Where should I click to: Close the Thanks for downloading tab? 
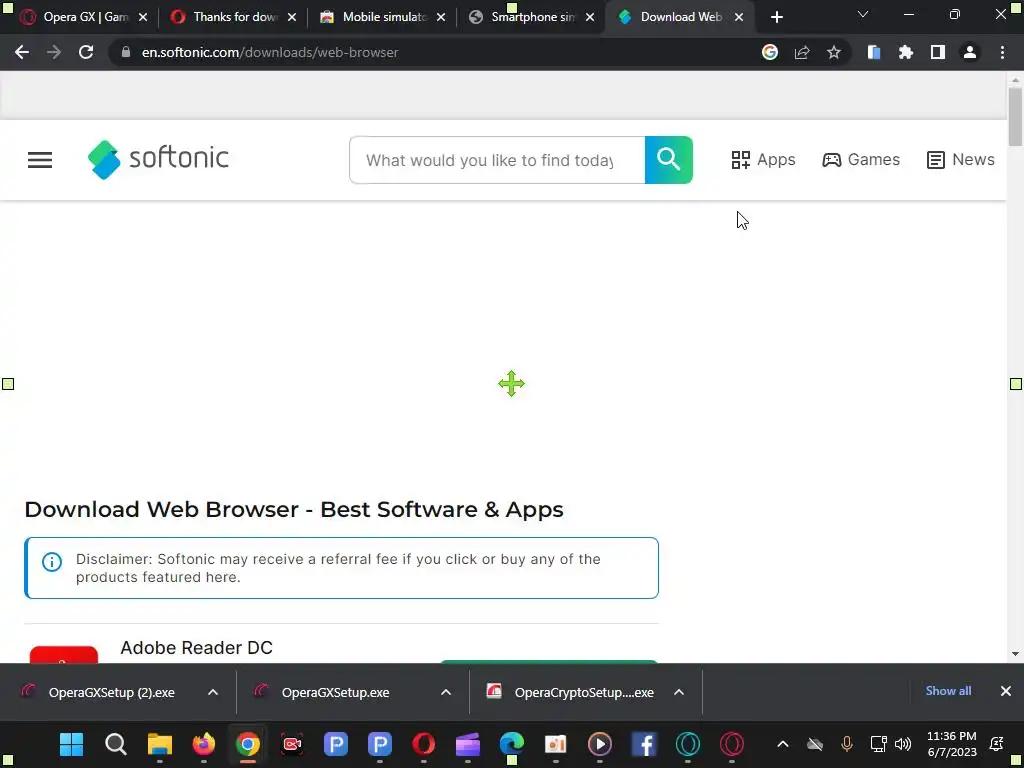[x=292, y=17]
